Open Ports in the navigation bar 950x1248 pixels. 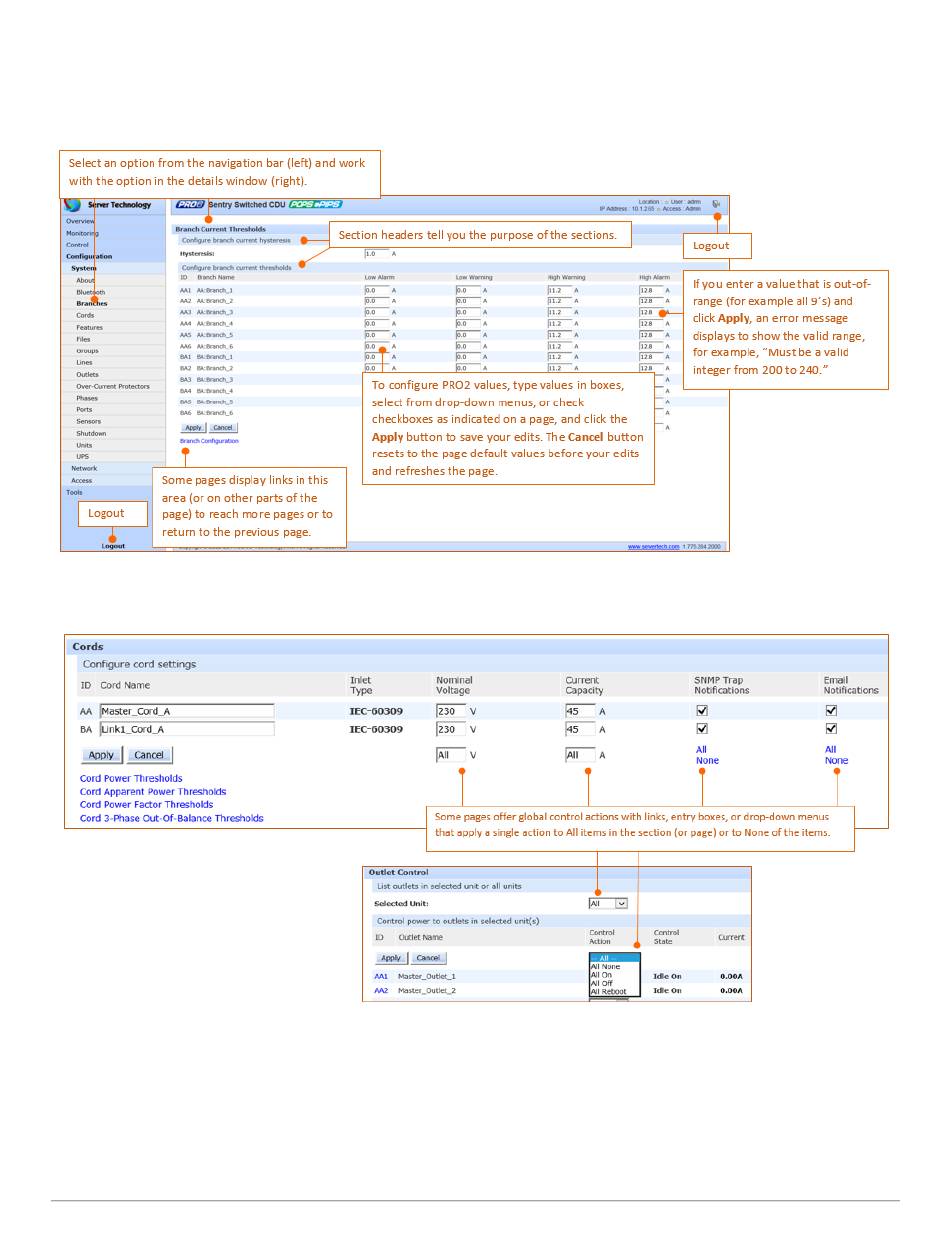(84, 409)
